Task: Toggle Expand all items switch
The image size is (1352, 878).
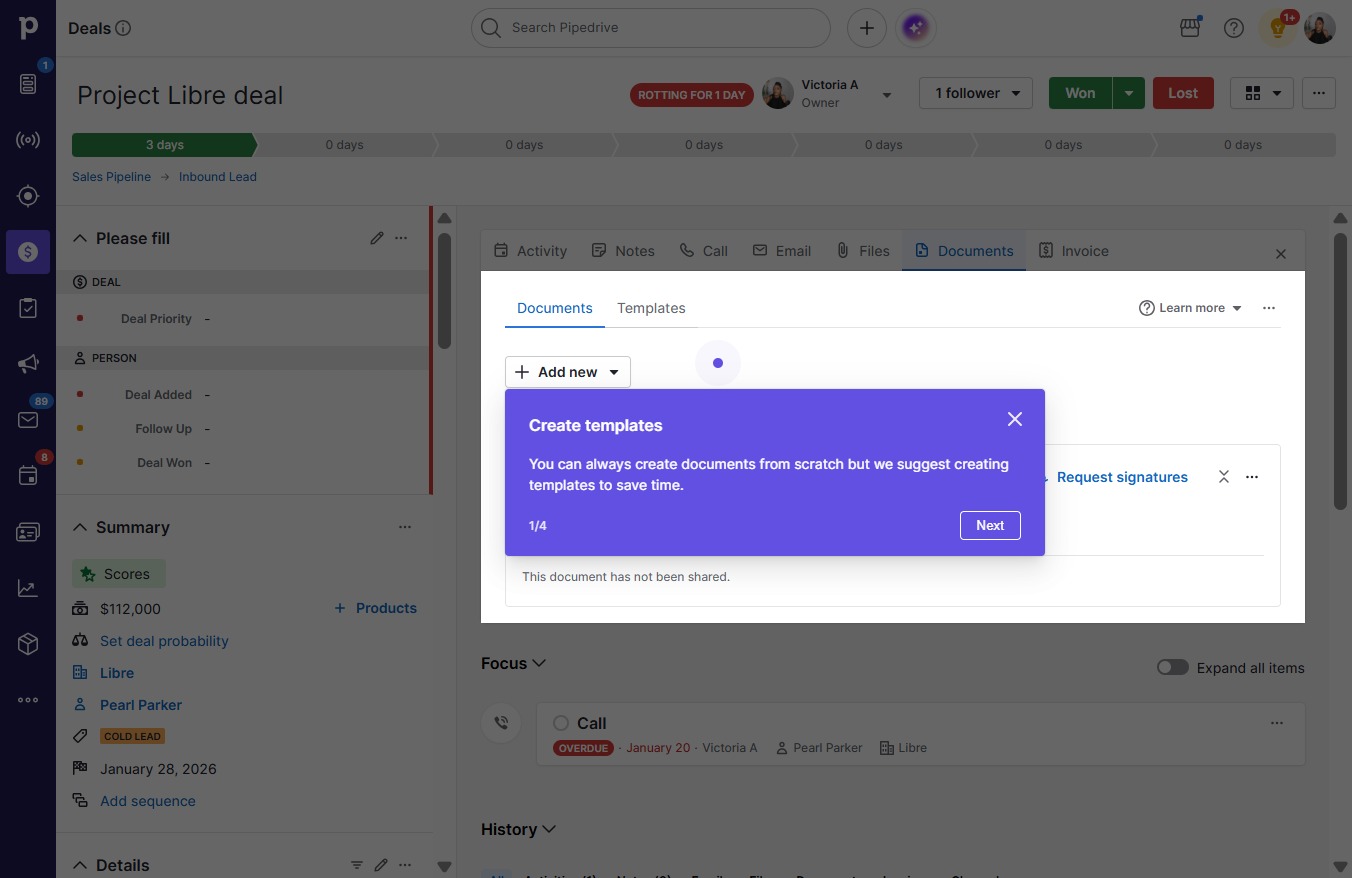Action: pos(1172,668)
